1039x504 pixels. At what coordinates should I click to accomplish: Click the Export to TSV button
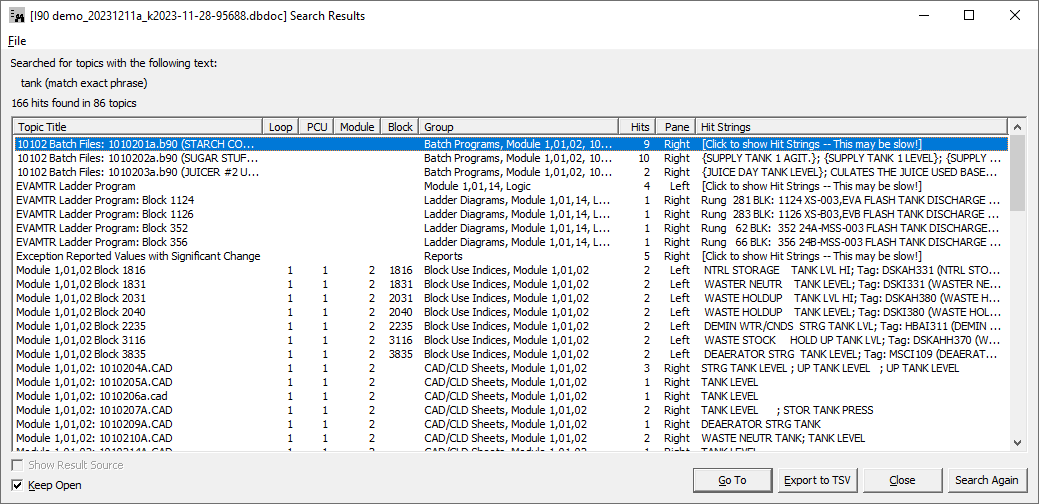[817, 480]
